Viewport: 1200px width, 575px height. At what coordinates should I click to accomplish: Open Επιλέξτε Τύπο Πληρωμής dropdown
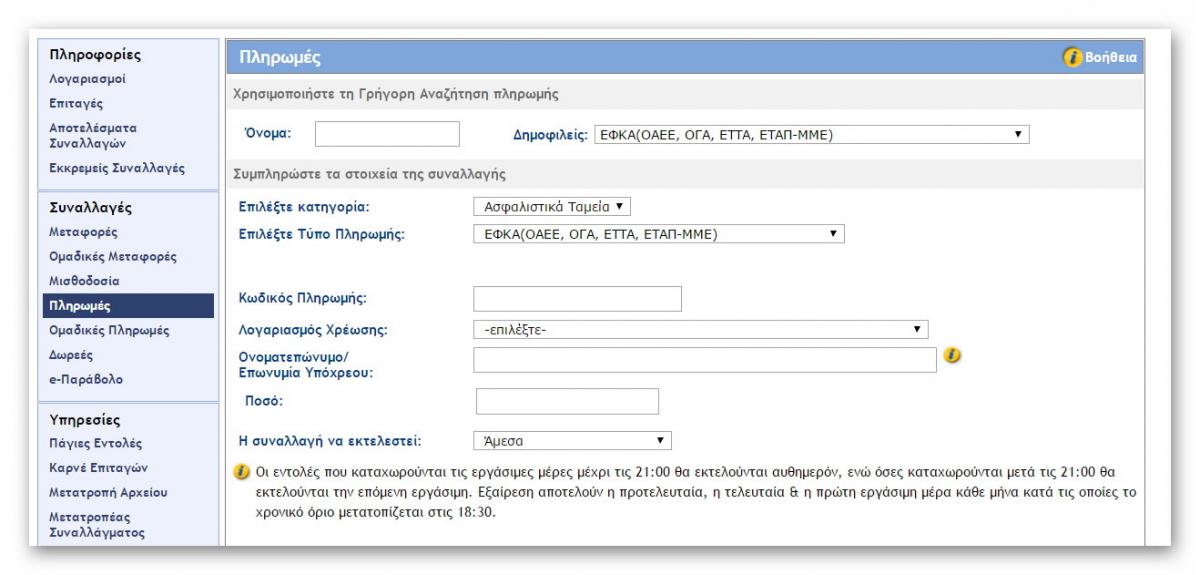point(658,234)
